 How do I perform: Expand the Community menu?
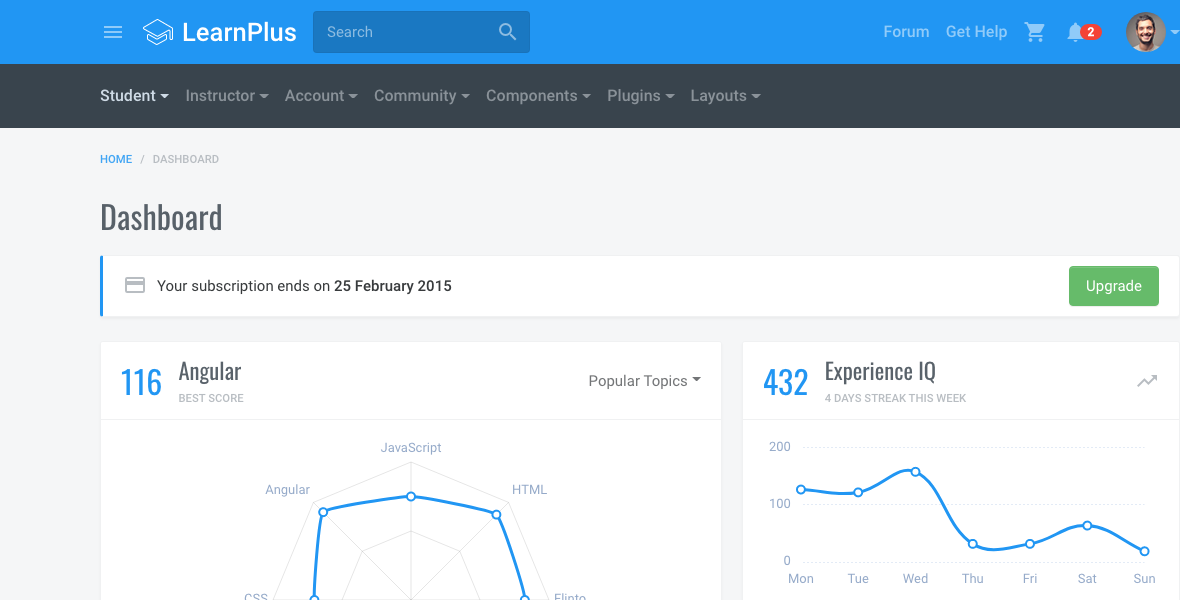[421, 96]
